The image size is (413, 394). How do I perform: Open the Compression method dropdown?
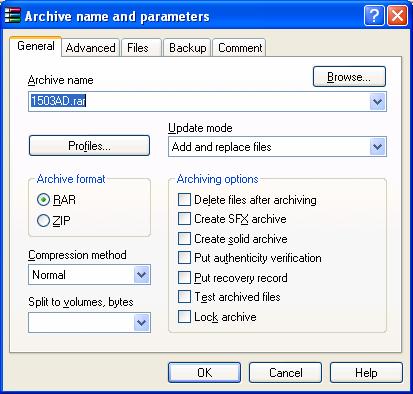click(x=141, y=275)
